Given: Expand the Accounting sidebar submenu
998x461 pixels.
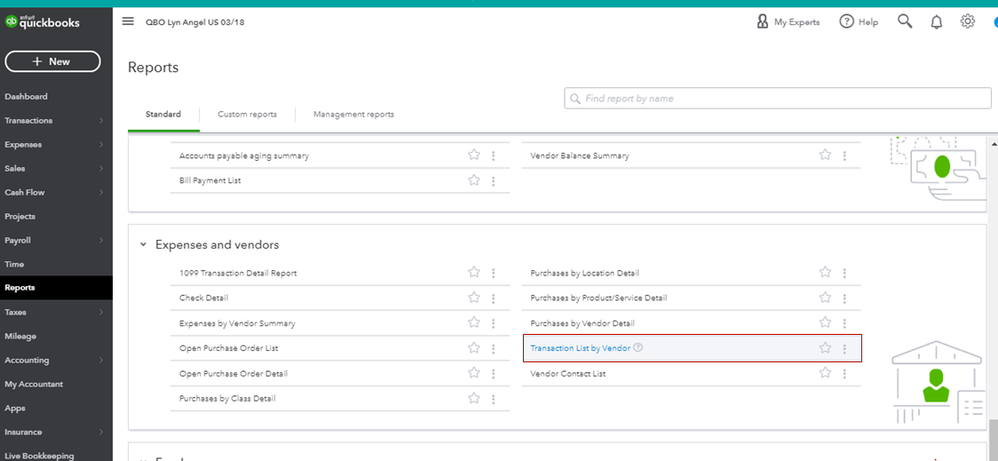Looking at the screenshot, I should tap(100, 360).
